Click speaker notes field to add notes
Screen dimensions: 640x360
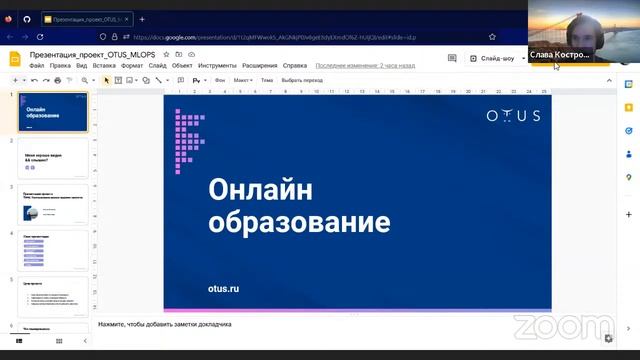click(x=164, y=324)
